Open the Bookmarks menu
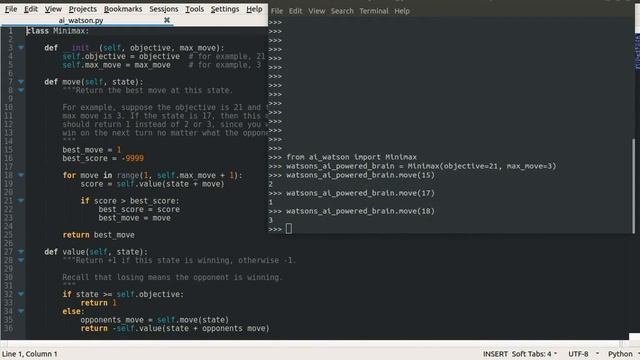This screenshot has width=640, height=360. click(x=123, y=9)
